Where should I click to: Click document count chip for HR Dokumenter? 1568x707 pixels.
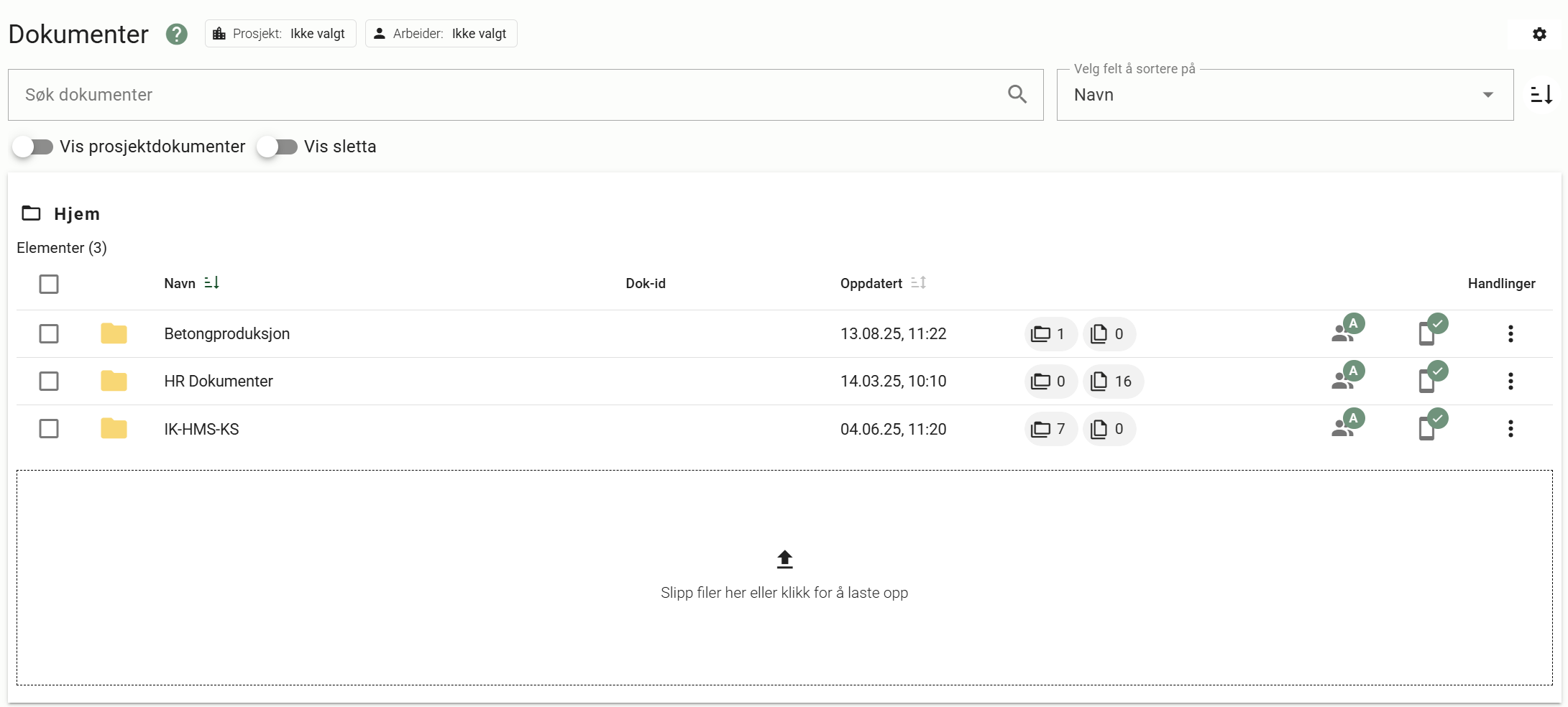(x=1111, y=382)
